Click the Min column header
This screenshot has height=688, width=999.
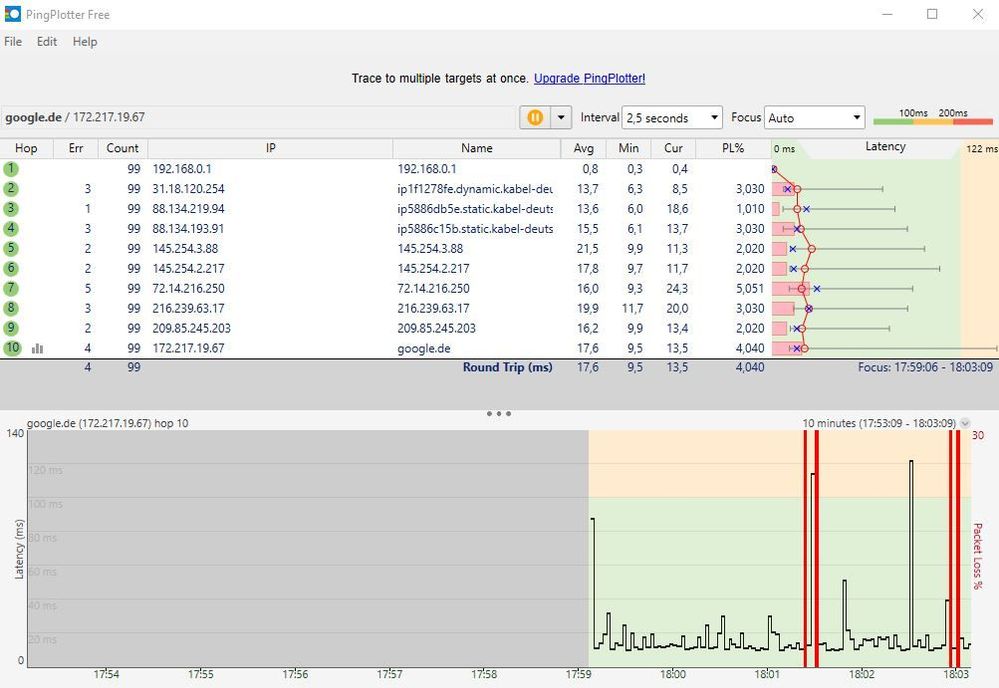[628, 148]
